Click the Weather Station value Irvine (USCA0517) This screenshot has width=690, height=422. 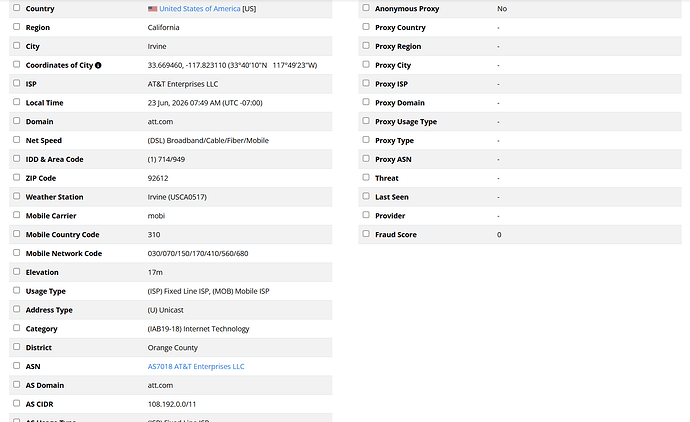[x=177, y=197]
